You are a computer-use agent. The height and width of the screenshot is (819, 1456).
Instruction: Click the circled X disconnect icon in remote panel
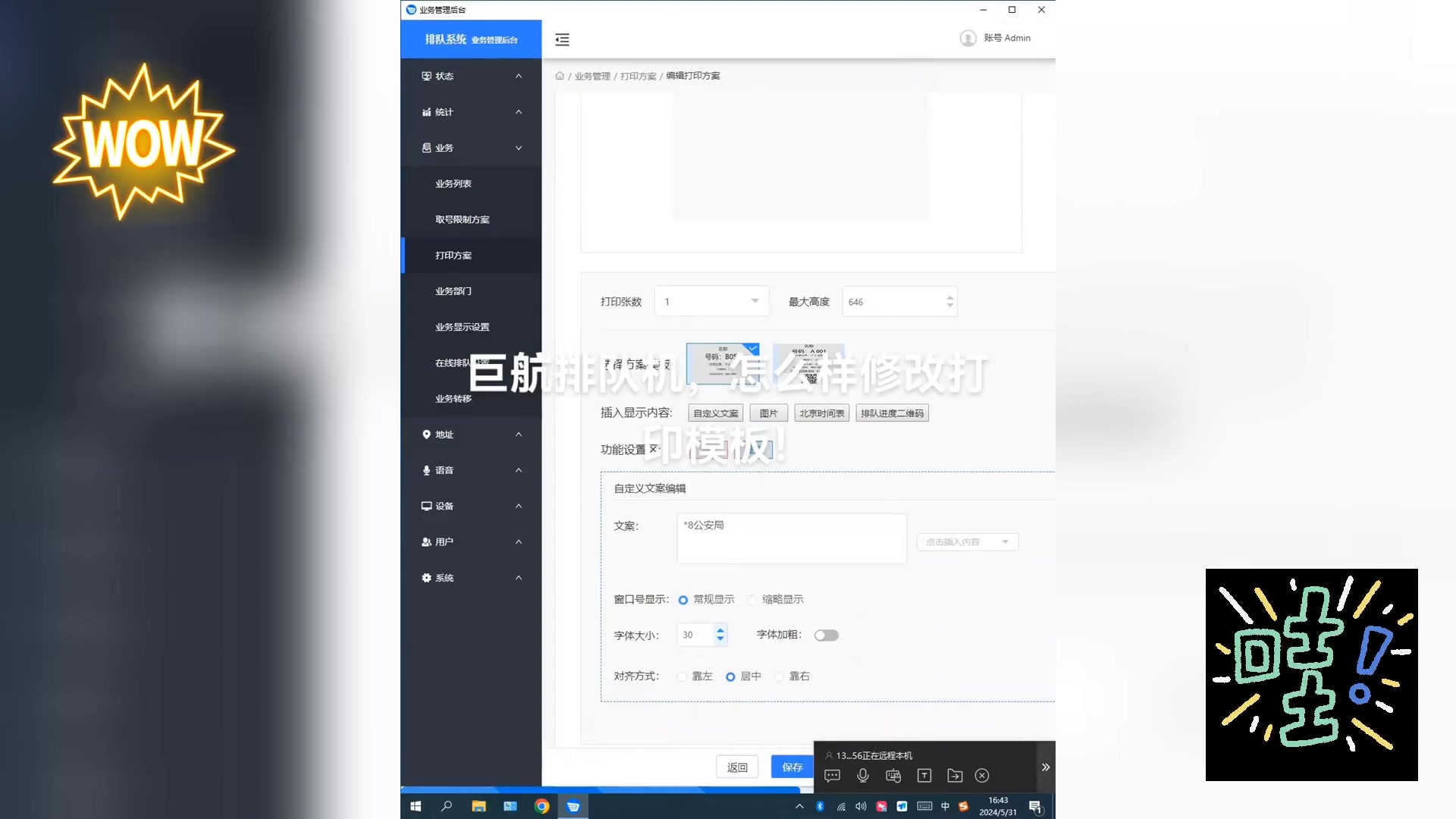[x=982, y=776]
